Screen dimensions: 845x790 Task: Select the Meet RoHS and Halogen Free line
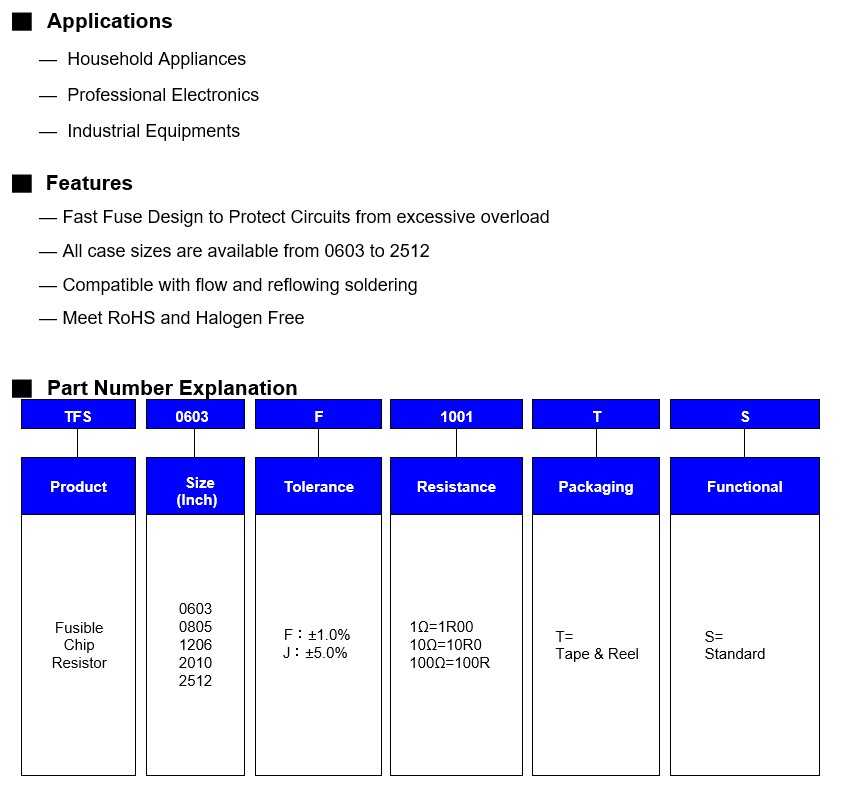[183, 318]
